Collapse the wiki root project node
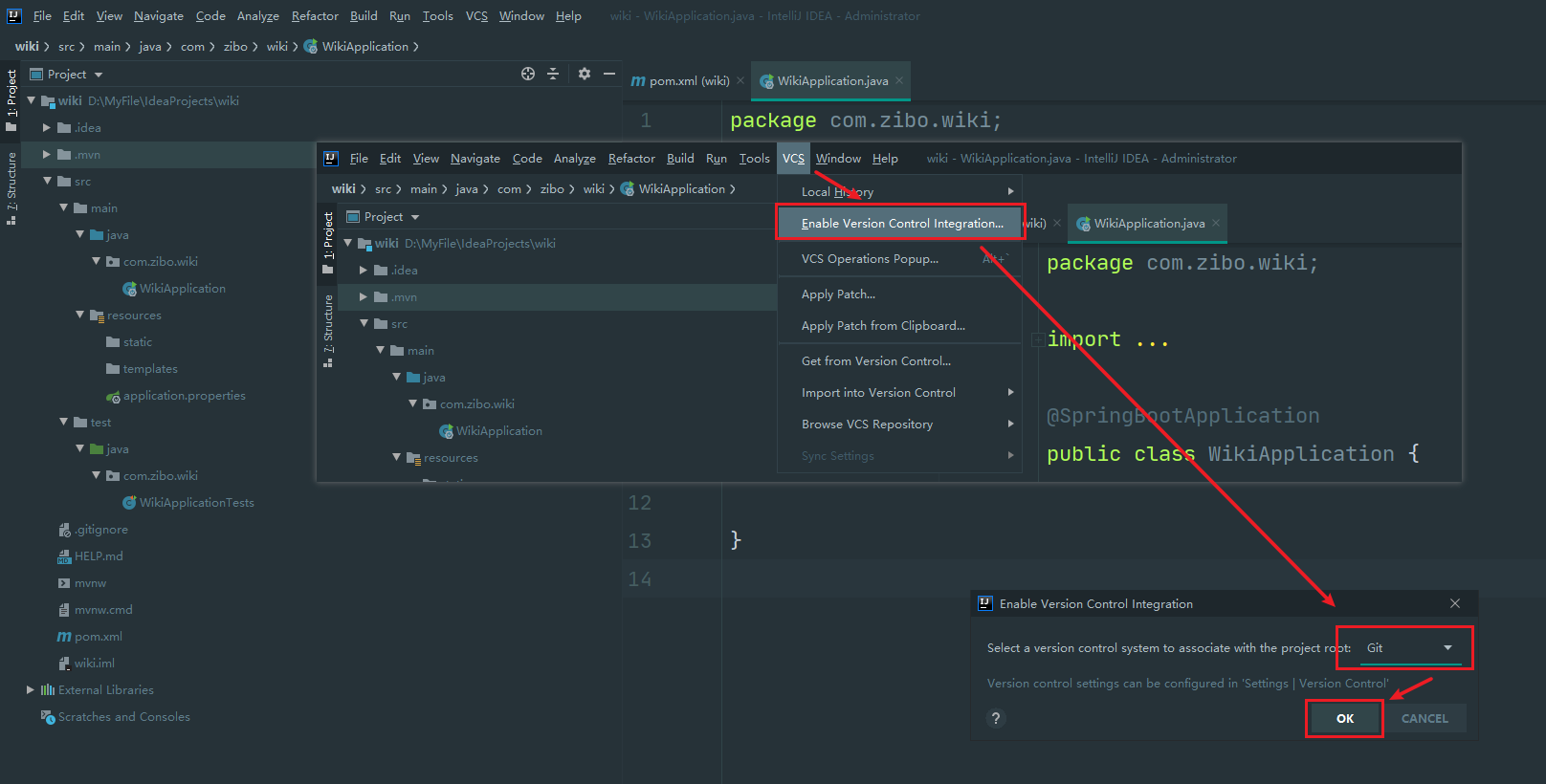The width and height of the screenshot is (1546, 784). point(31,100)
